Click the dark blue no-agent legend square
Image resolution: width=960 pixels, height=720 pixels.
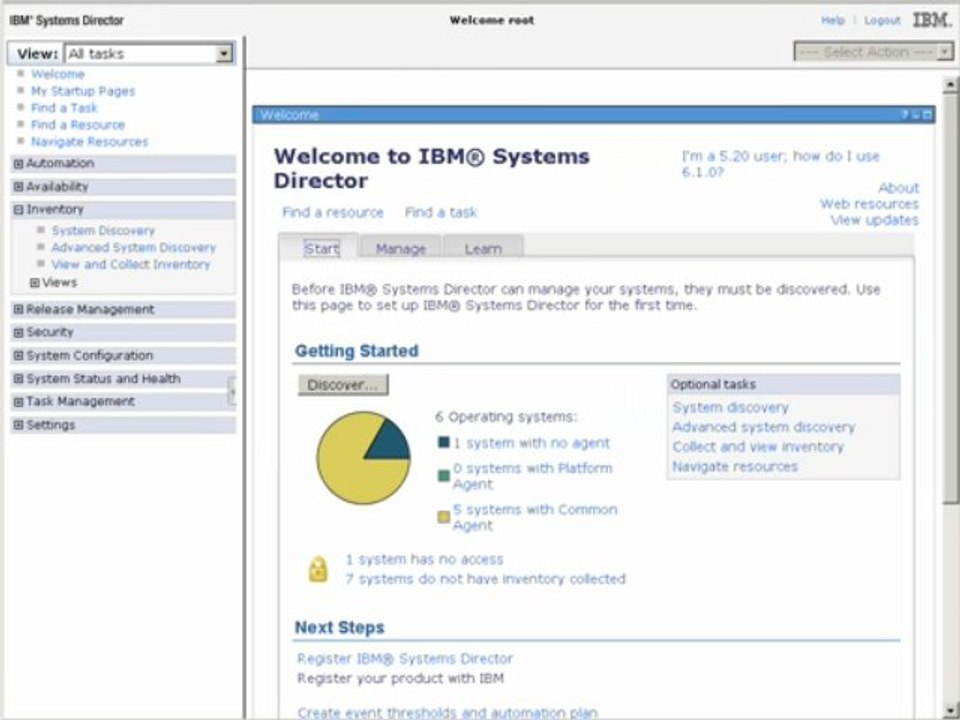444,442
